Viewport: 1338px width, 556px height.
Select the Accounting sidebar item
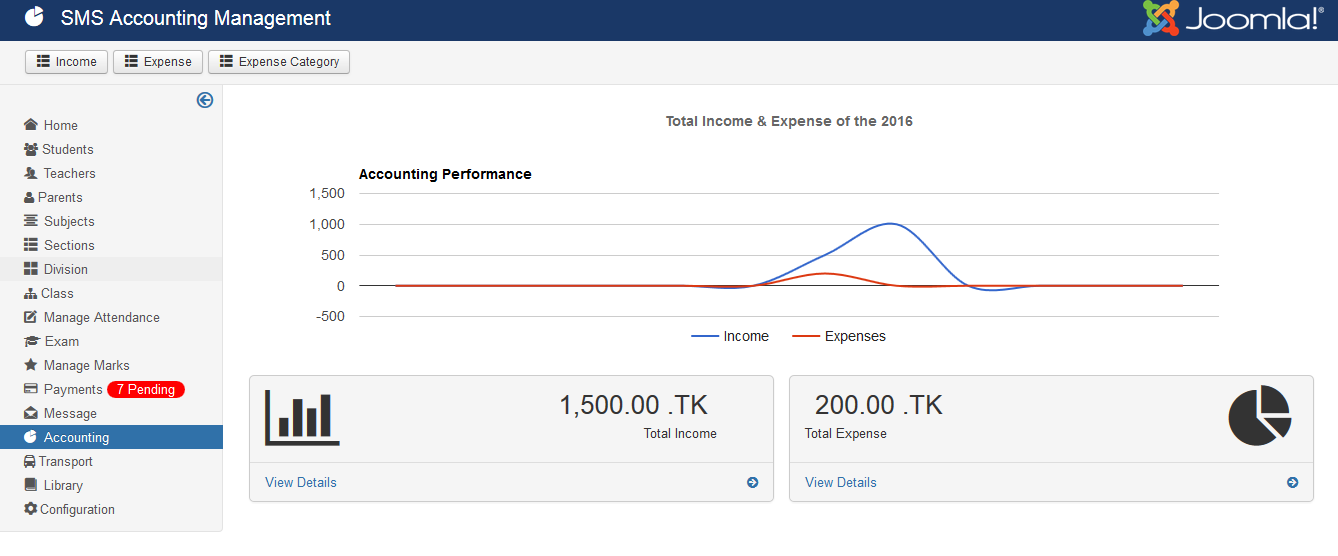tap(76, 437)
